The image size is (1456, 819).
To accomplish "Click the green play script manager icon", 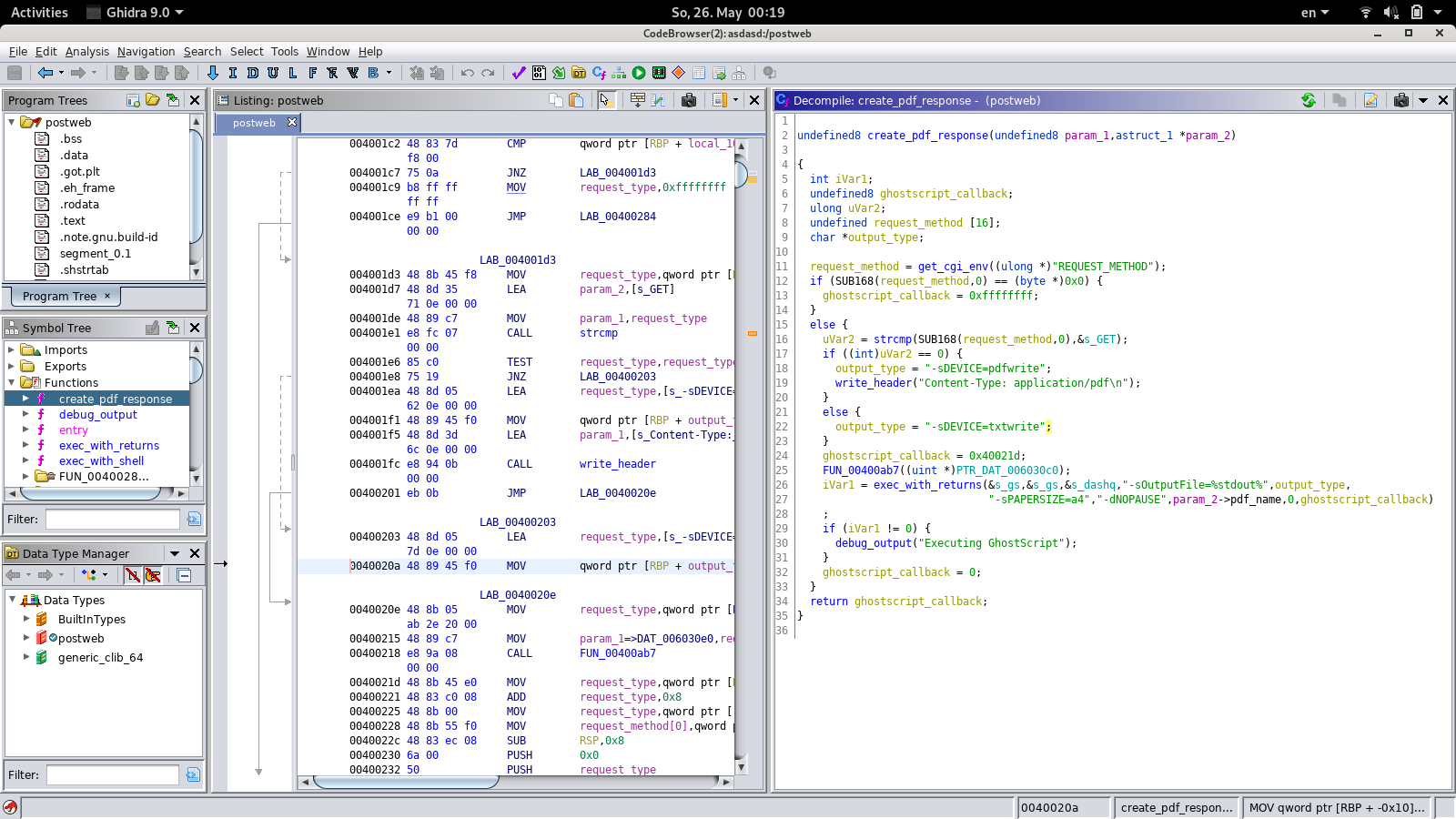I will coord(639,73).
